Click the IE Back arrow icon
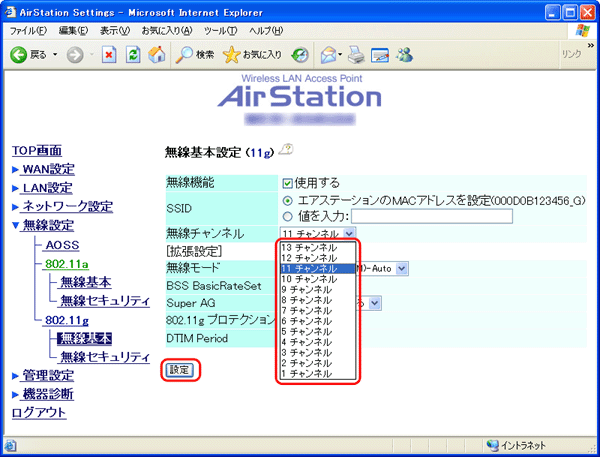 (x=18, y=55)
